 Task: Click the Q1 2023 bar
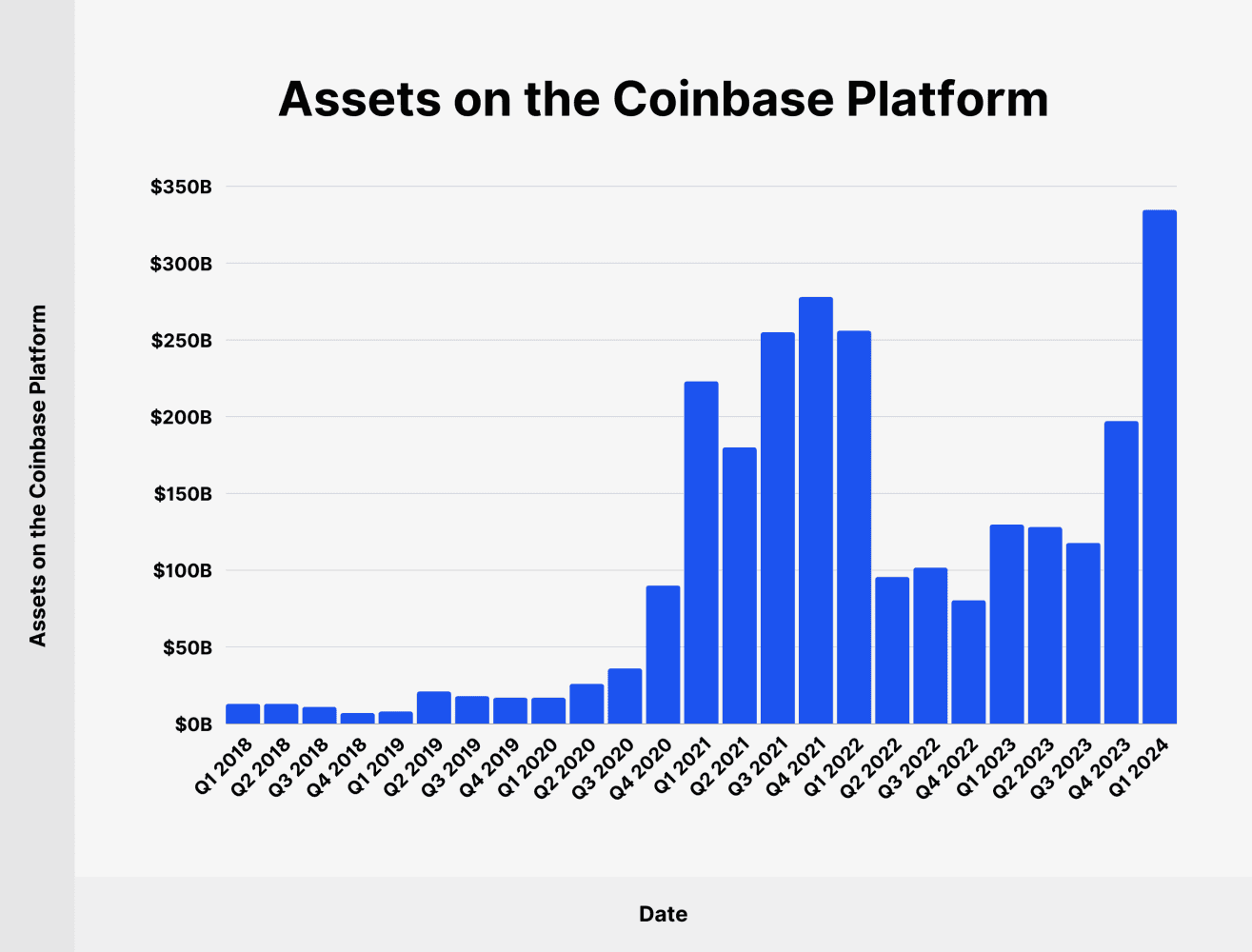[1006, 624]
